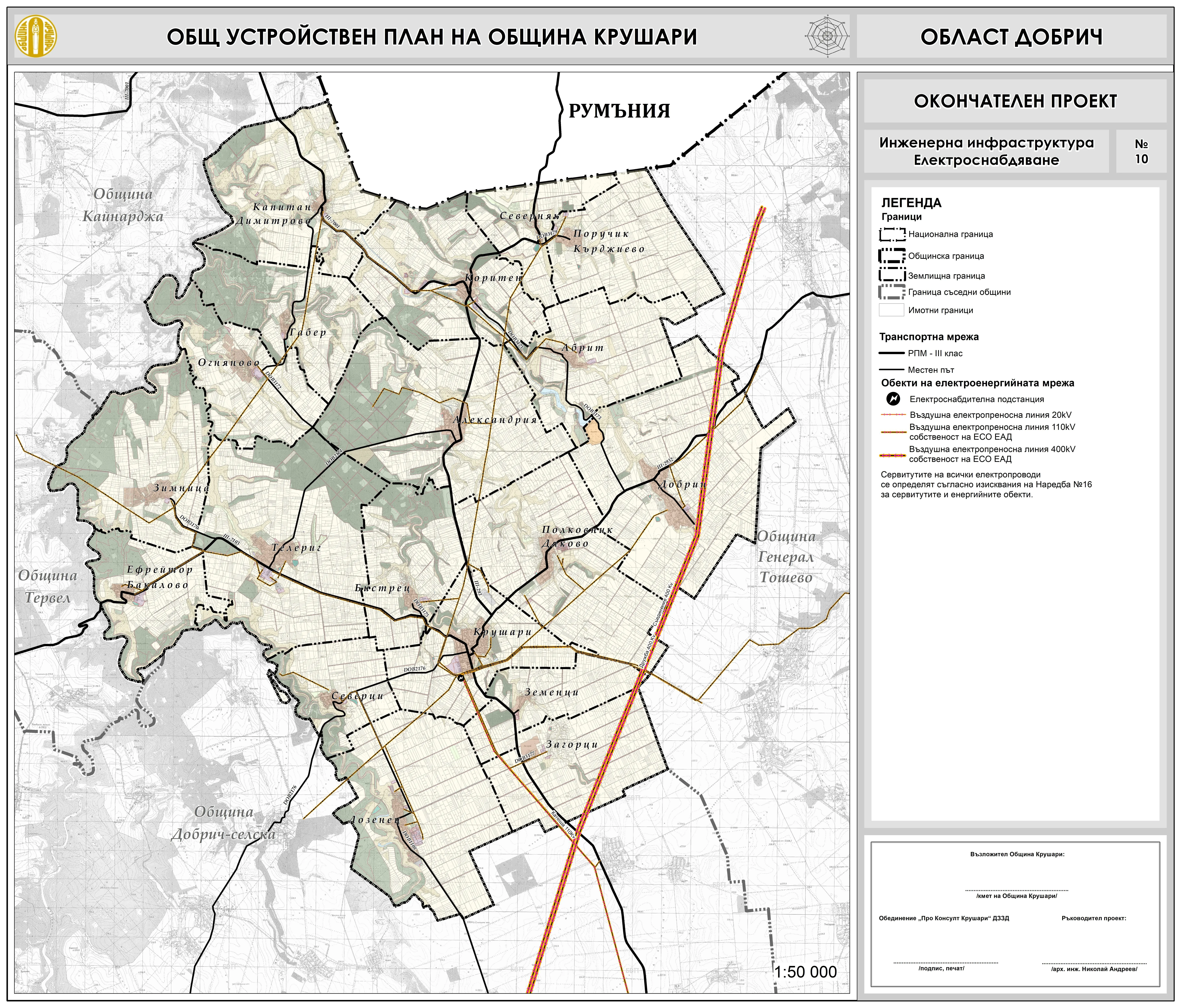Click the Добрин village label
This screenshot has height=1008, width=1181.
683,484
